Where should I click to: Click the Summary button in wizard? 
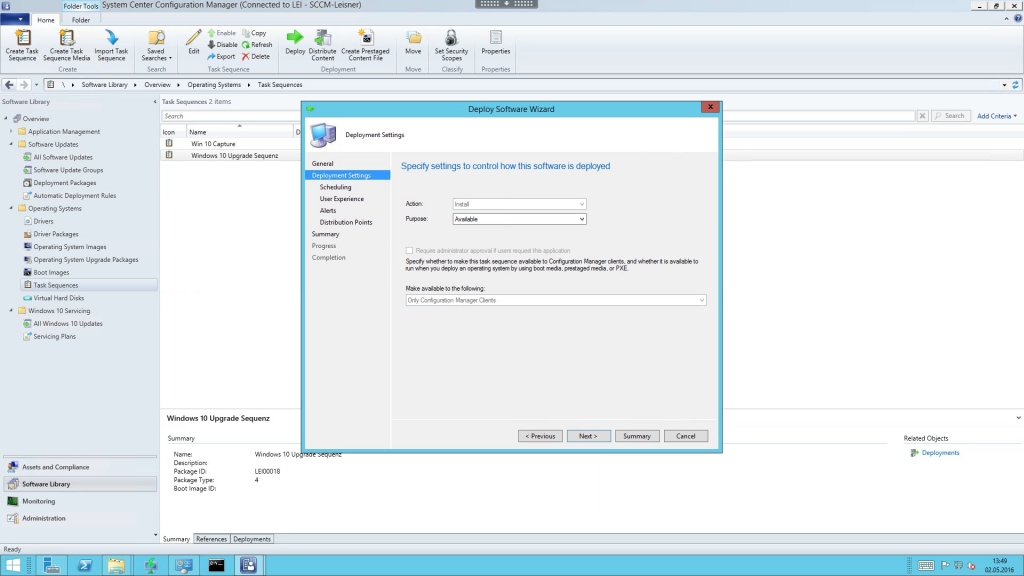click(x=637, y=436)
